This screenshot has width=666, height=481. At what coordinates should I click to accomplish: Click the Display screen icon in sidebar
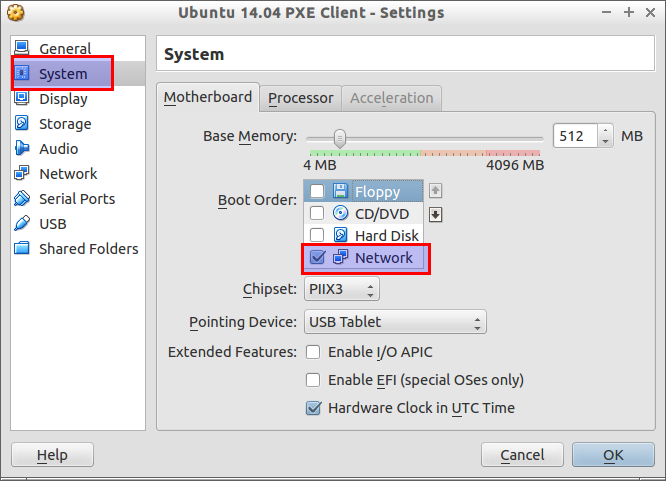[x=22, y=98]
